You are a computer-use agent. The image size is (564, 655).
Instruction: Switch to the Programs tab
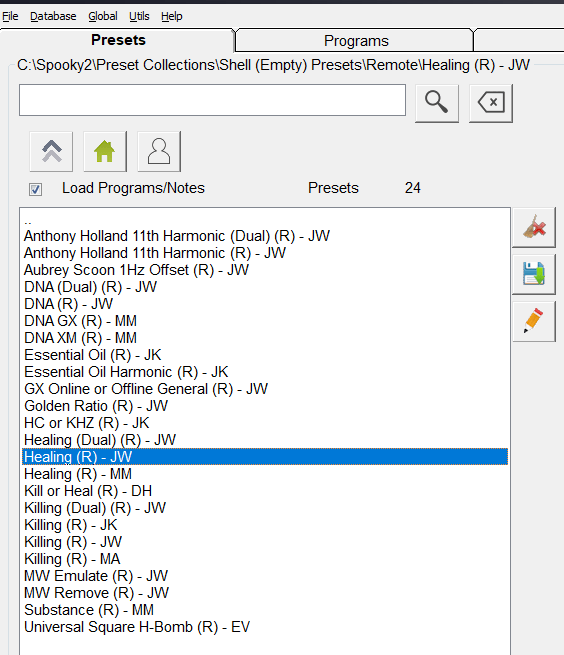click(x=355, y=41)
